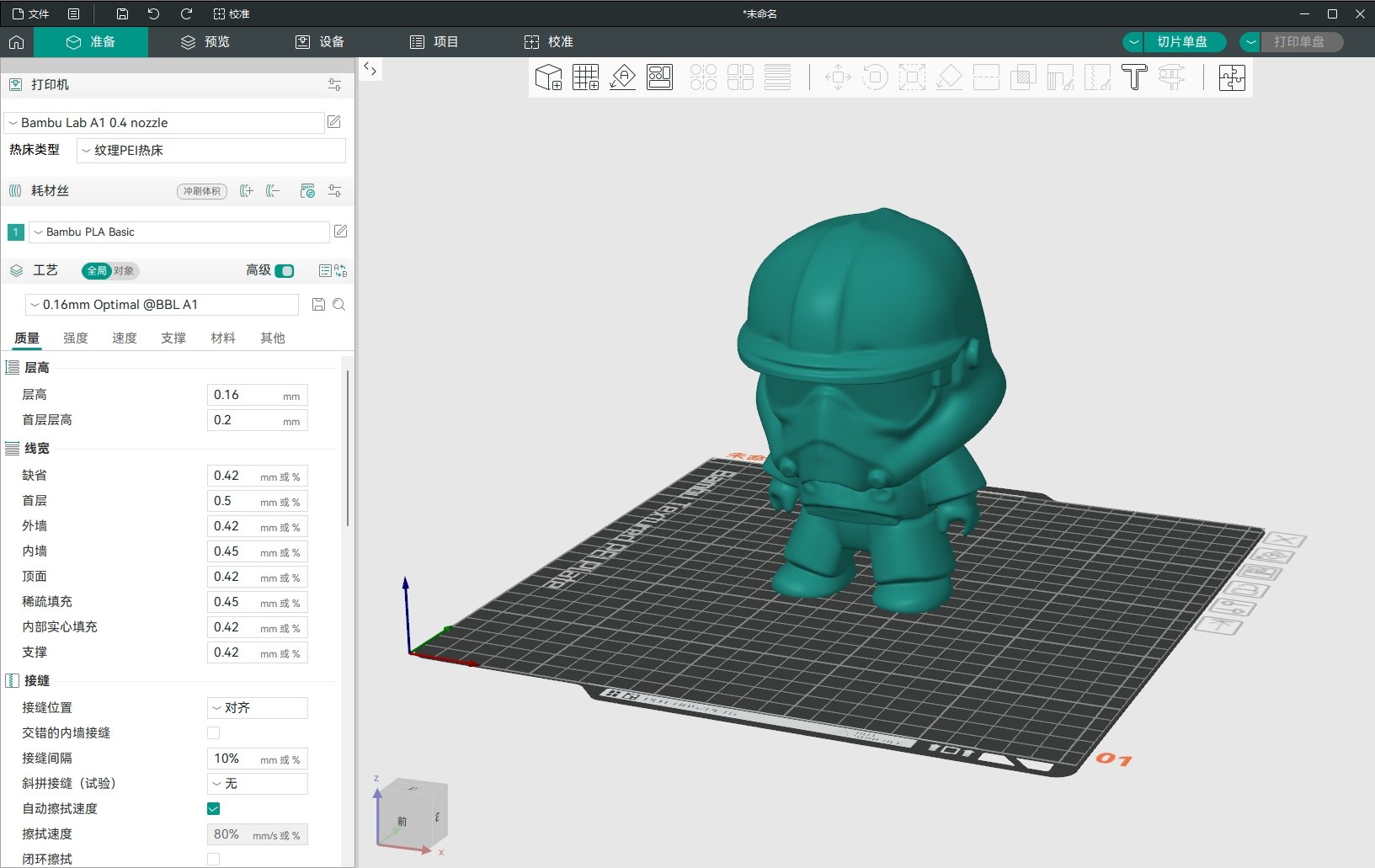Edit the Bambu PLA Basic filament preset
The height and width of the screenshot is (868, 1375).
click(341, 232)
